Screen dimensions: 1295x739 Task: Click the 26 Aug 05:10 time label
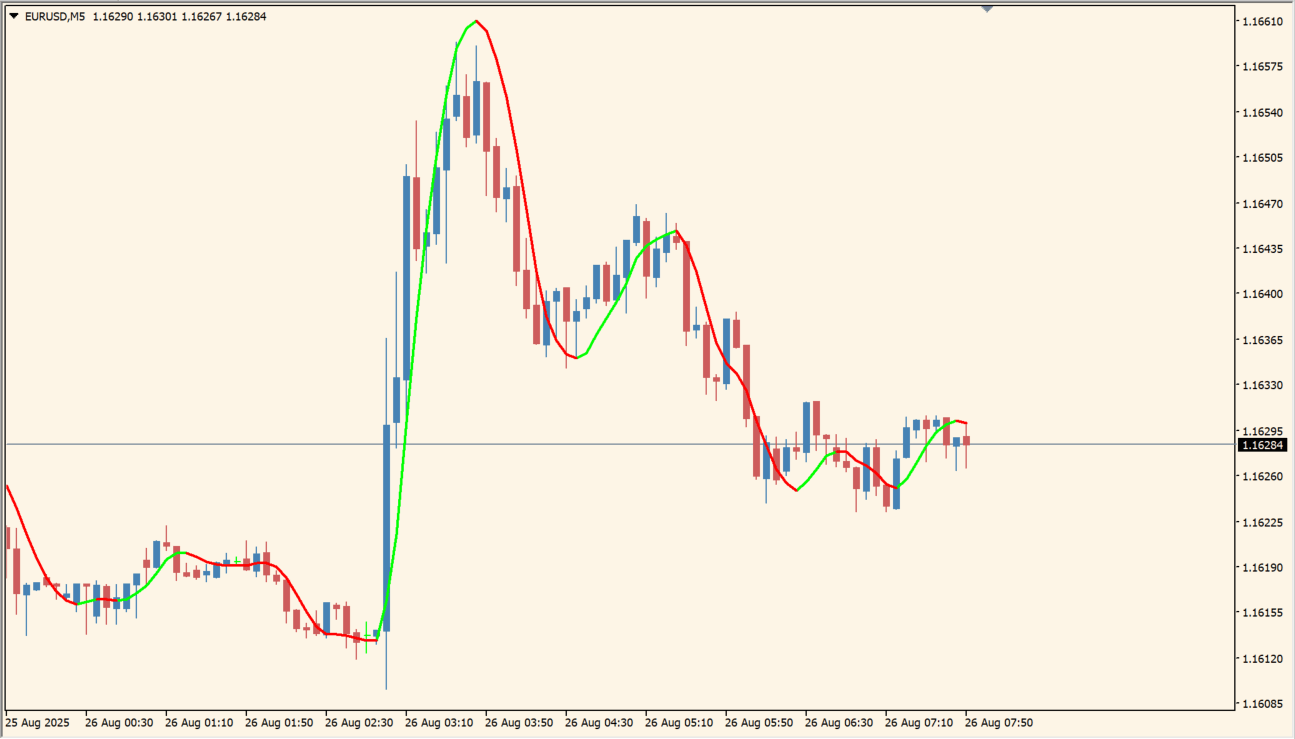(679, 722)
